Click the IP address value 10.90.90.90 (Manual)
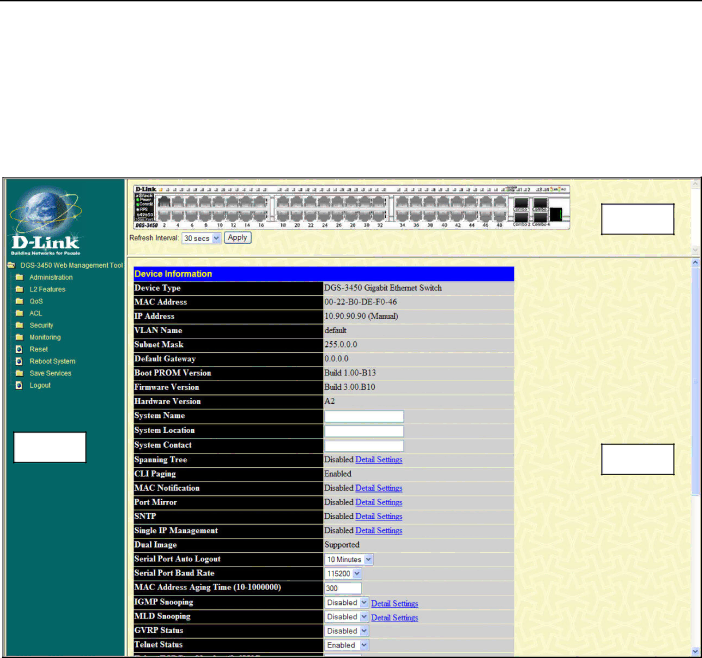 361,316
